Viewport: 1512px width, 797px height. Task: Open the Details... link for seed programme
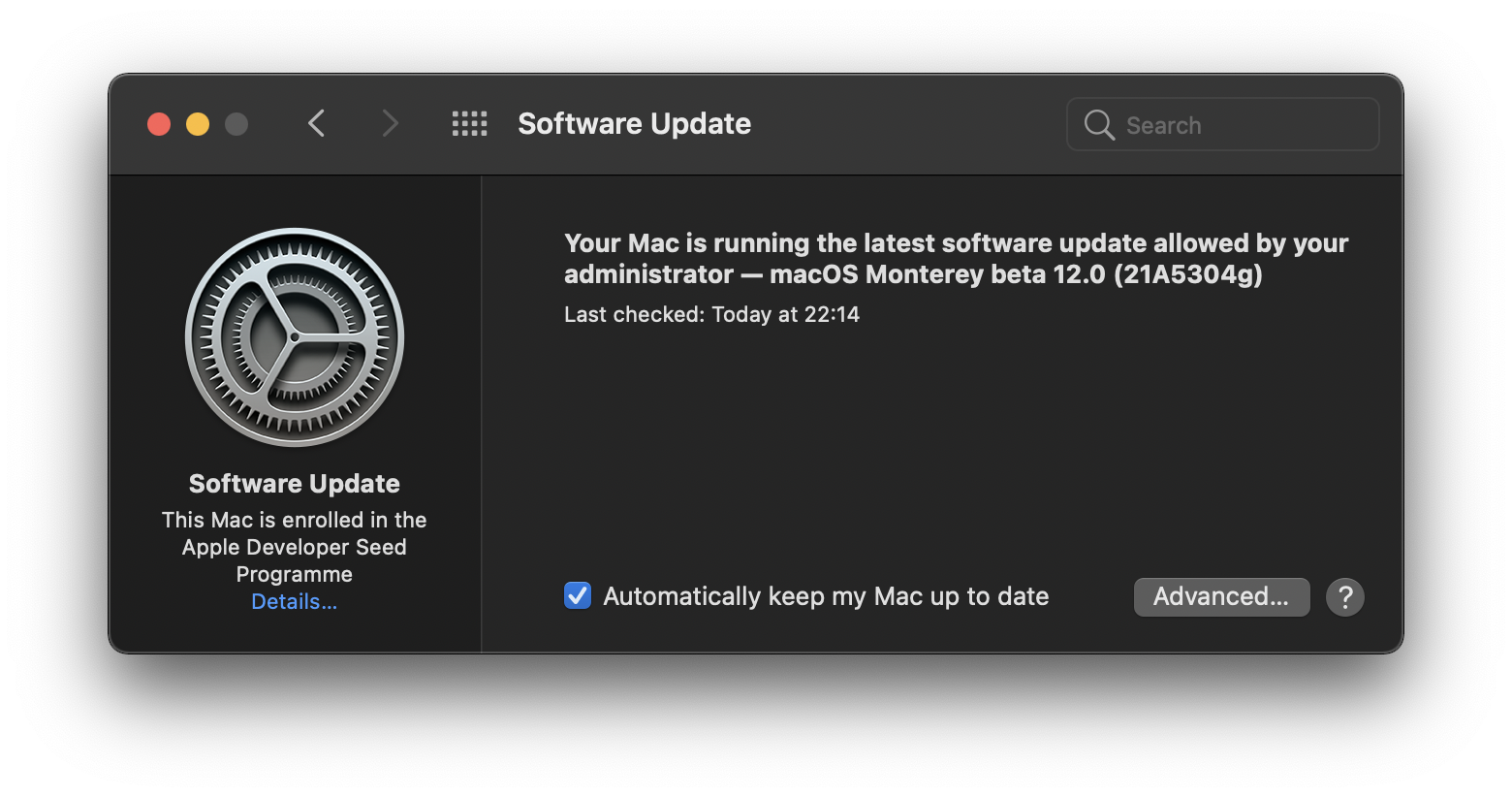point(295,601)
